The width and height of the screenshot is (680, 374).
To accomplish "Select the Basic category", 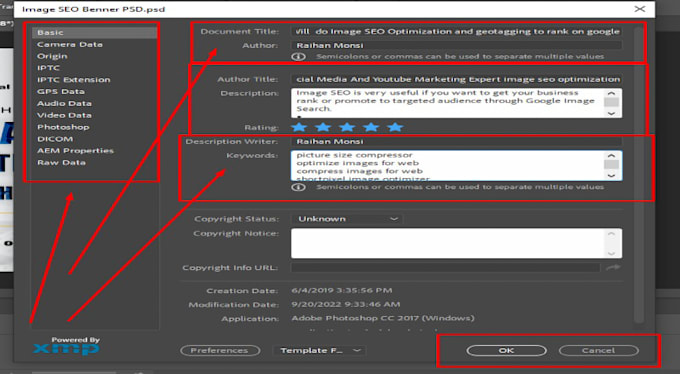I will click(x=94, y=33).
